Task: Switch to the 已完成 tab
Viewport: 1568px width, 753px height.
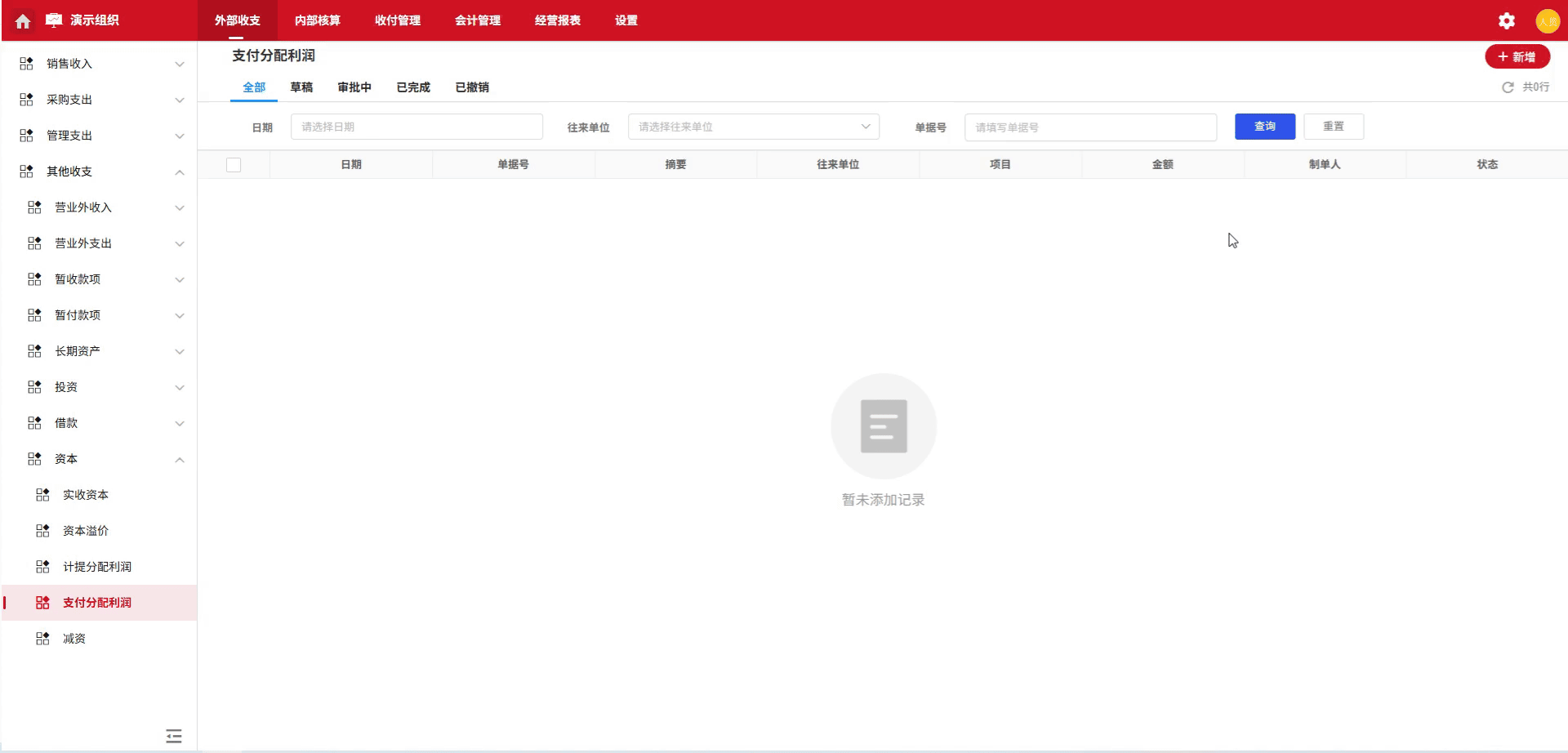Action: pyautogui.click(x=412, y=87)
